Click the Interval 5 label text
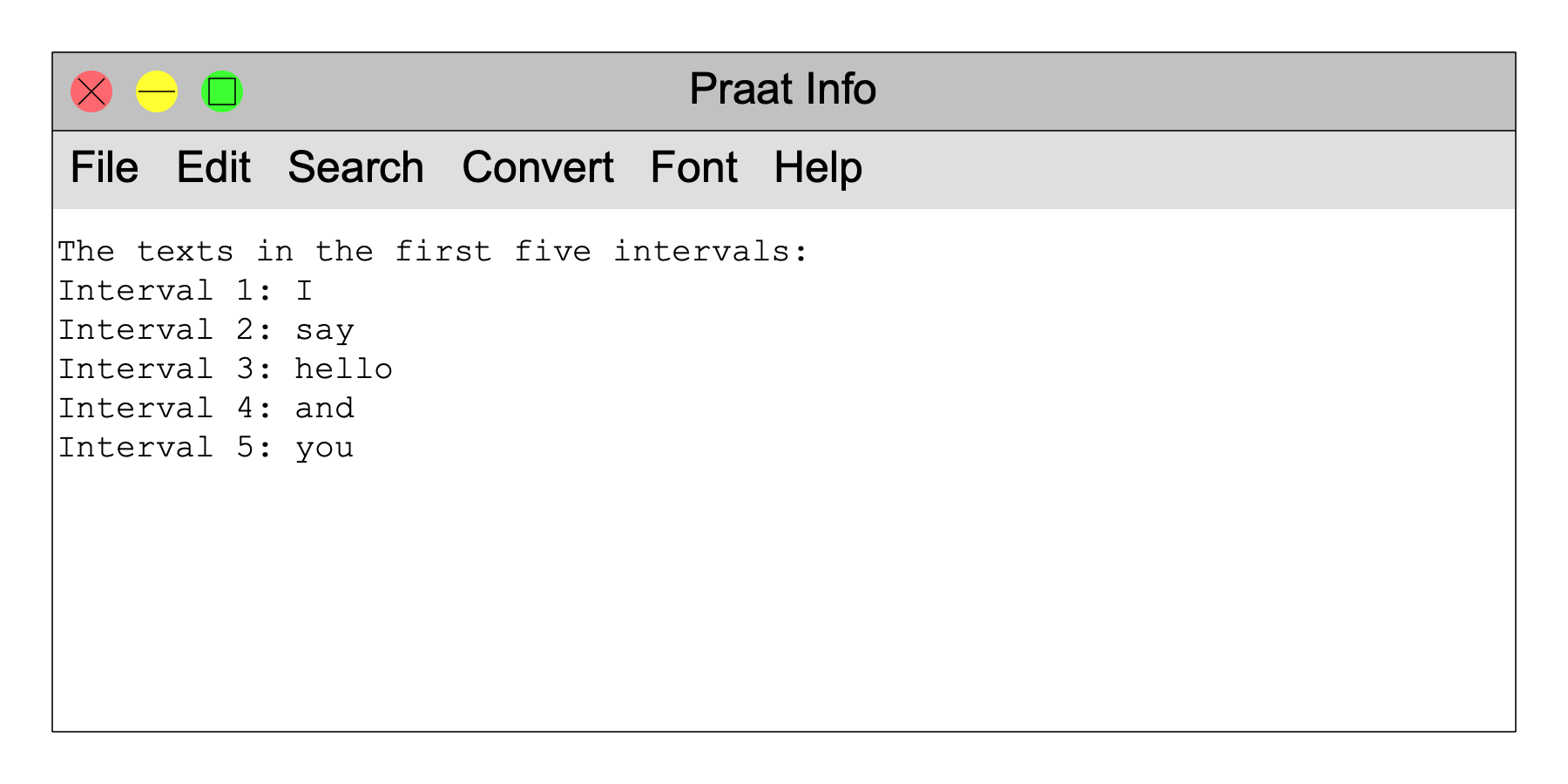Image resolution: width=1568 pixels, height=784 pixels. pyautogui.click(x=166, y=448)
